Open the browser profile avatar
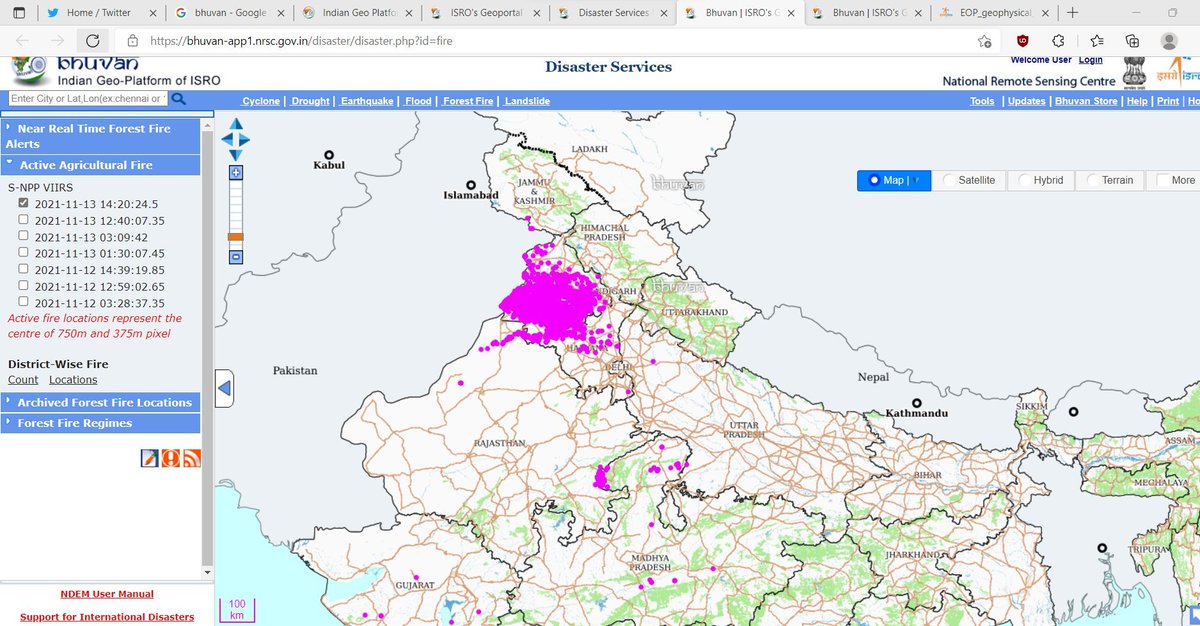 [x=1169, y=41]
